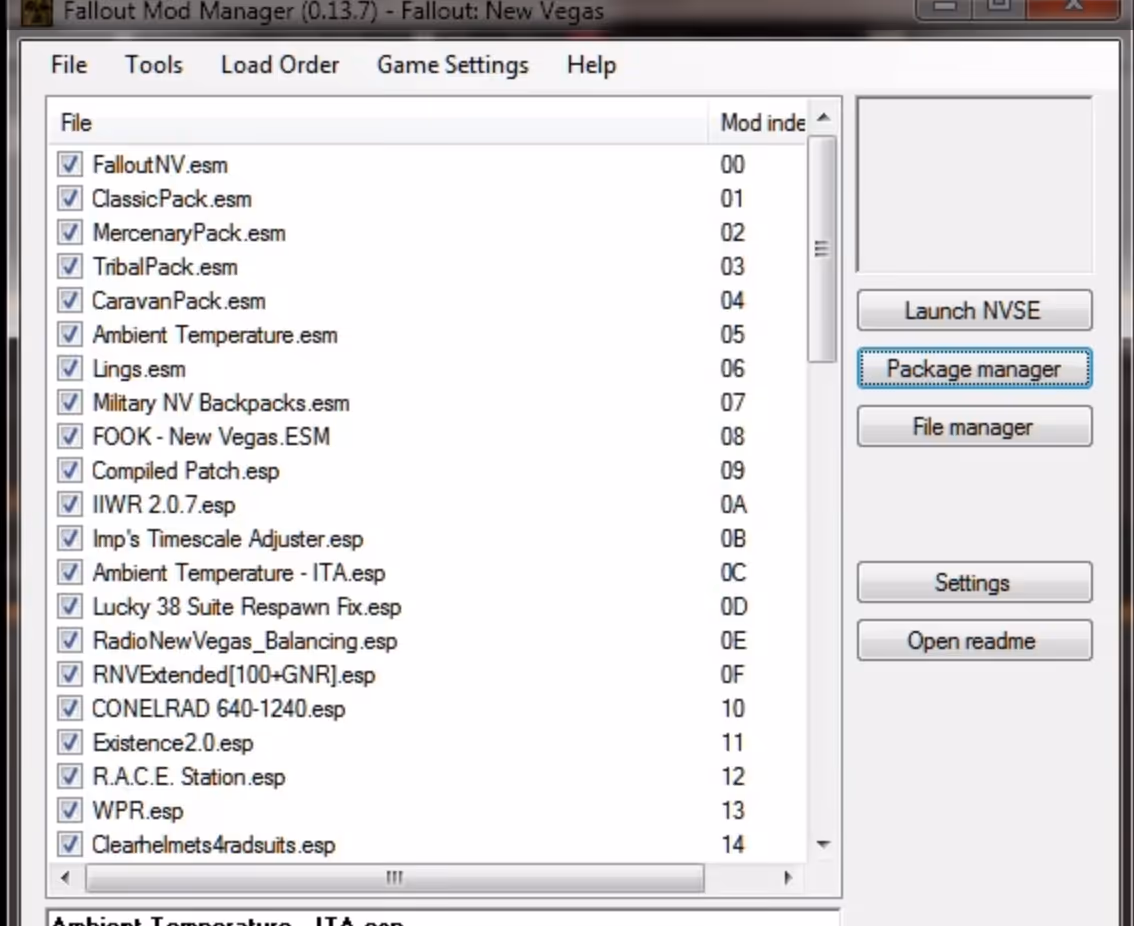Toggle TribalPack.esm checkbox
The image size is (1134, 926).
tap(69, 266)
